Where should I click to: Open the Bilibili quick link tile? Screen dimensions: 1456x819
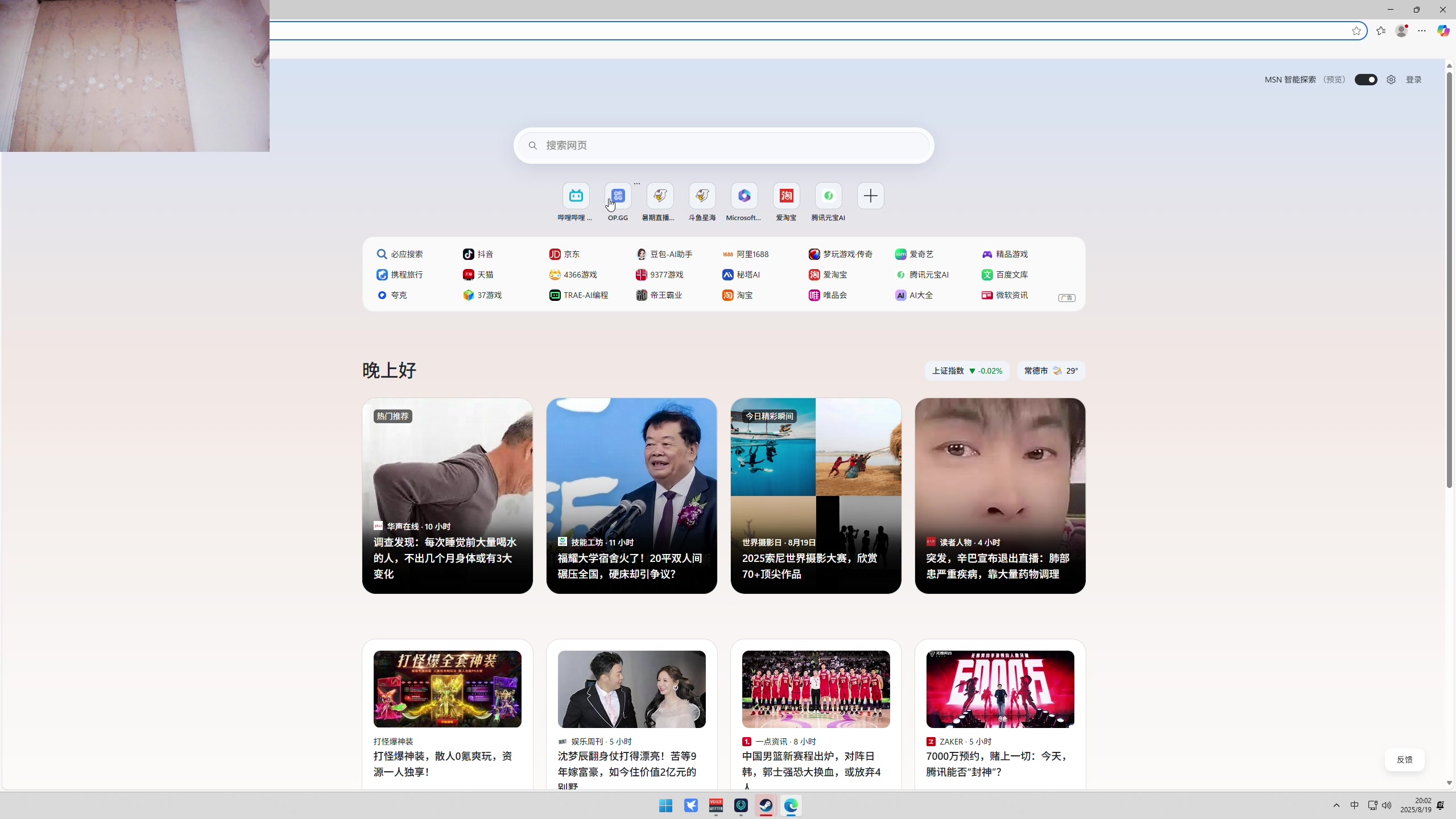576,196
